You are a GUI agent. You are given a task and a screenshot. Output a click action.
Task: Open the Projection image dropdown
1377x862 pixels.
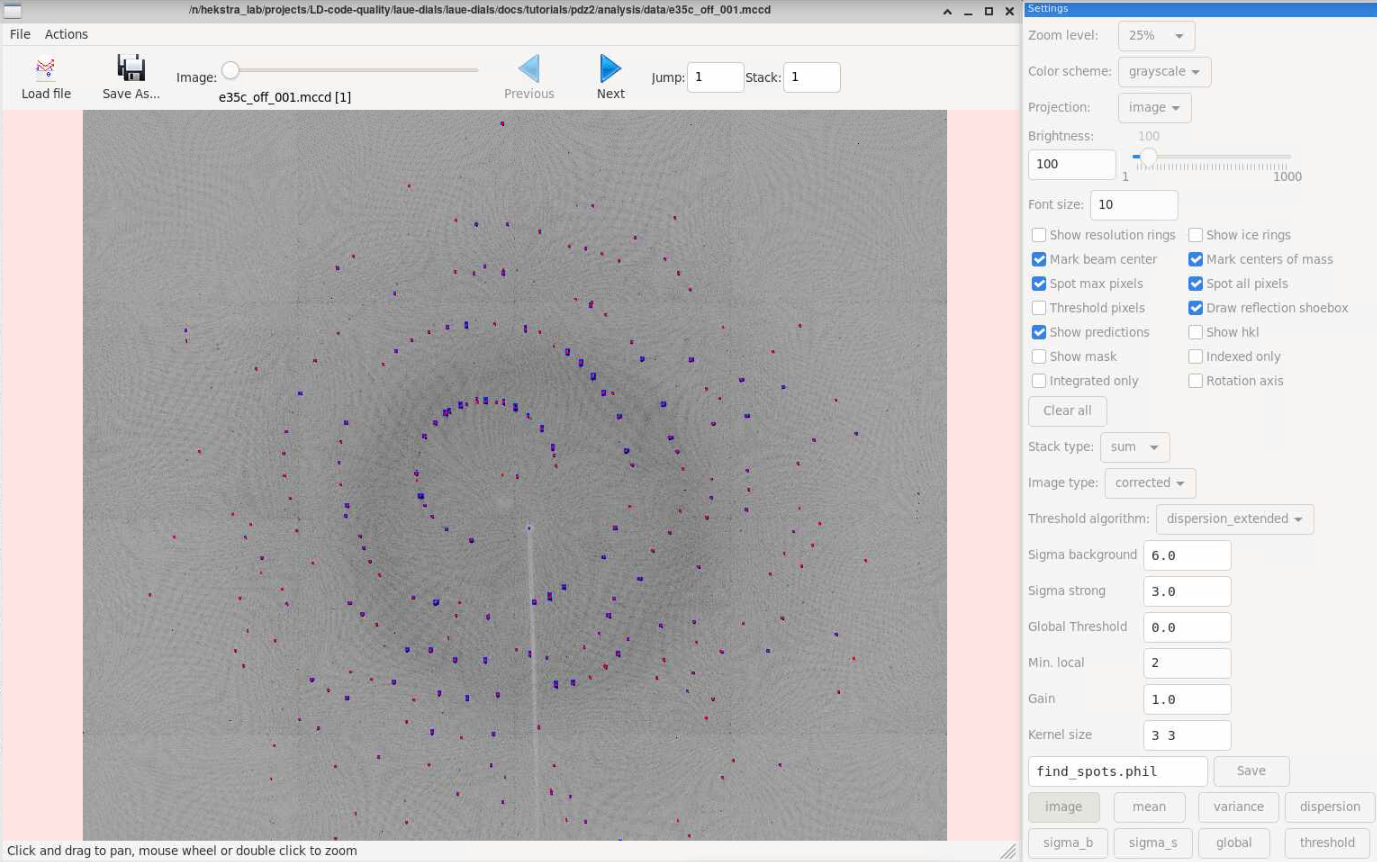pyautogui.click(x=1154, y=107)
